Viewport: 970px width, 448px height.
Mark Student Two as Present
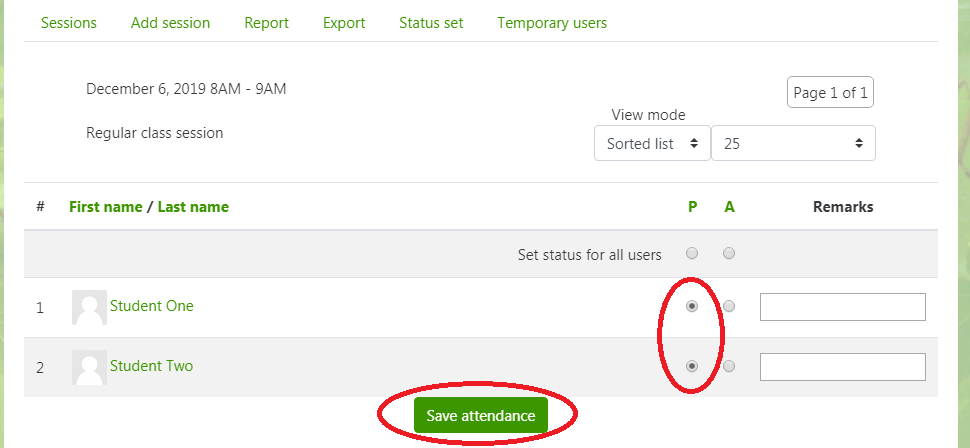coord(692,366)
